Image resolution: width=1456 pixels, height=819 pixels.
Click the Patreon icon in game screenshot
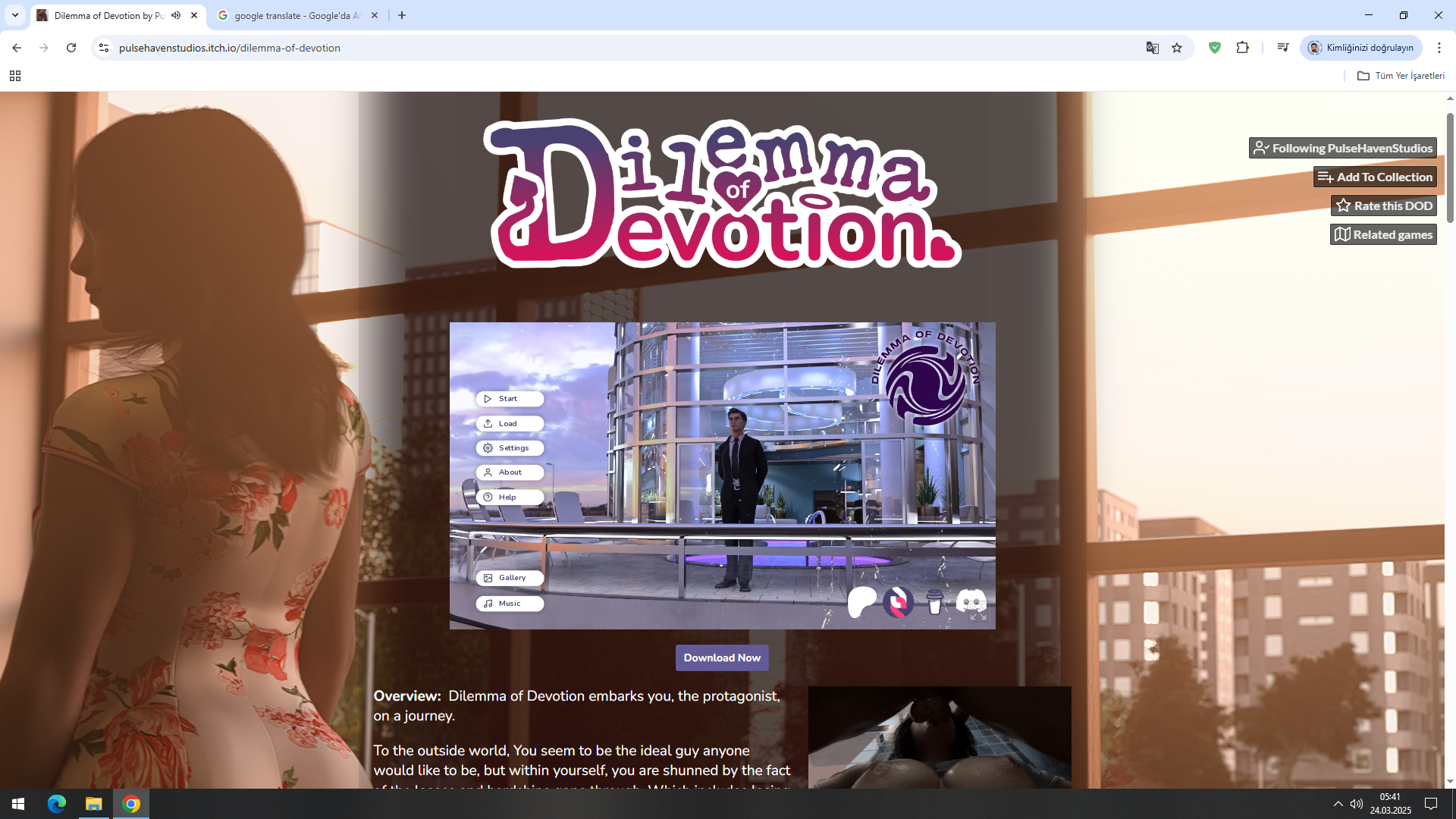[x=861, y=602]
